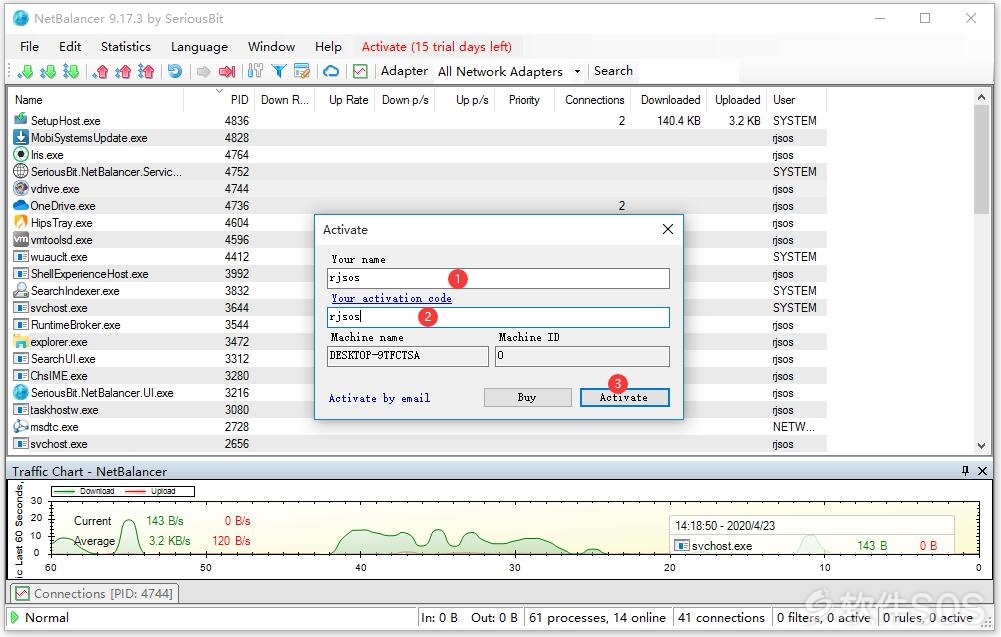Open settings via the wrench tools icon

click(x=255, y=71)
